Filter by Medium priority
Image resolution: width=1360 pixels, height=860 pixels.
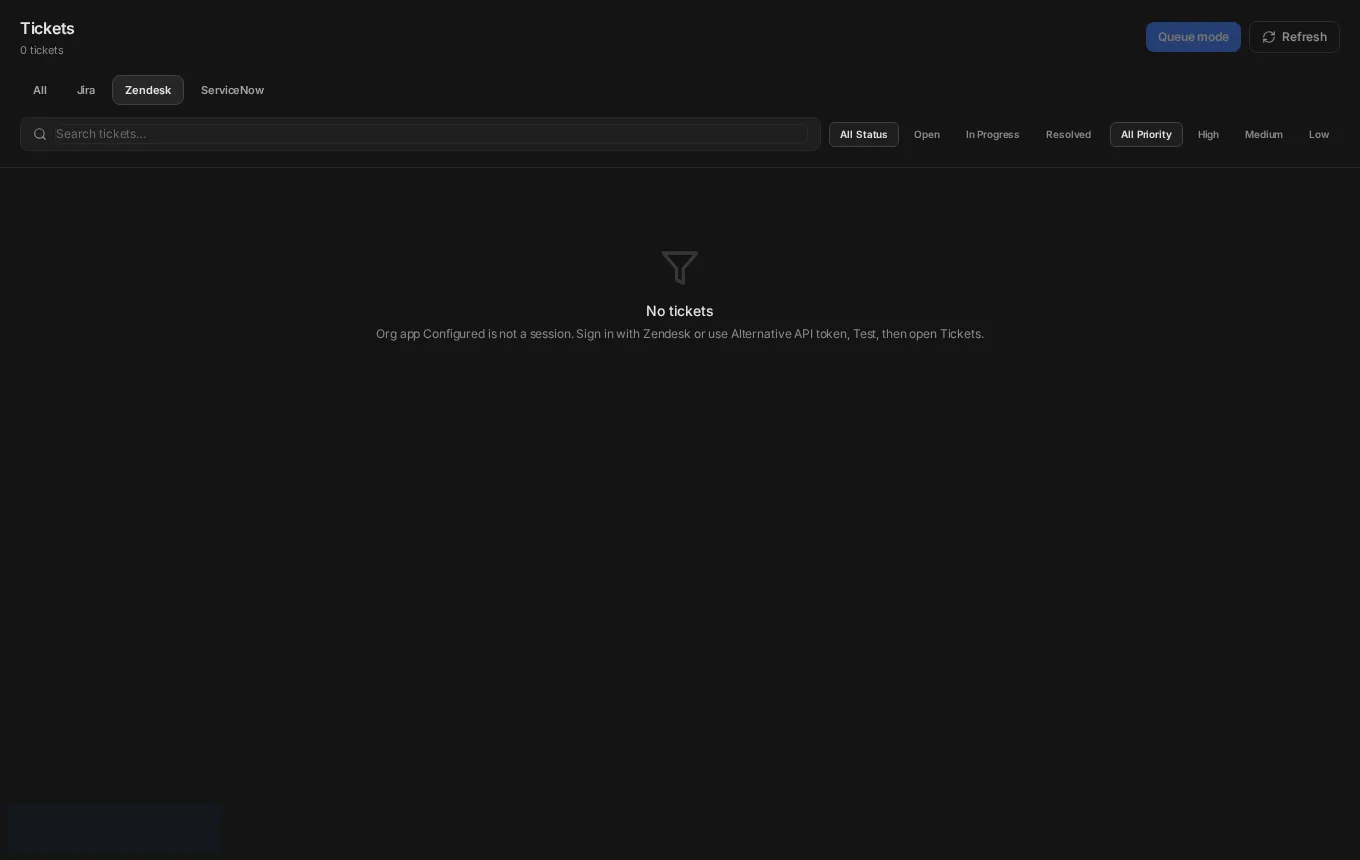click(x=1264, y=135)
